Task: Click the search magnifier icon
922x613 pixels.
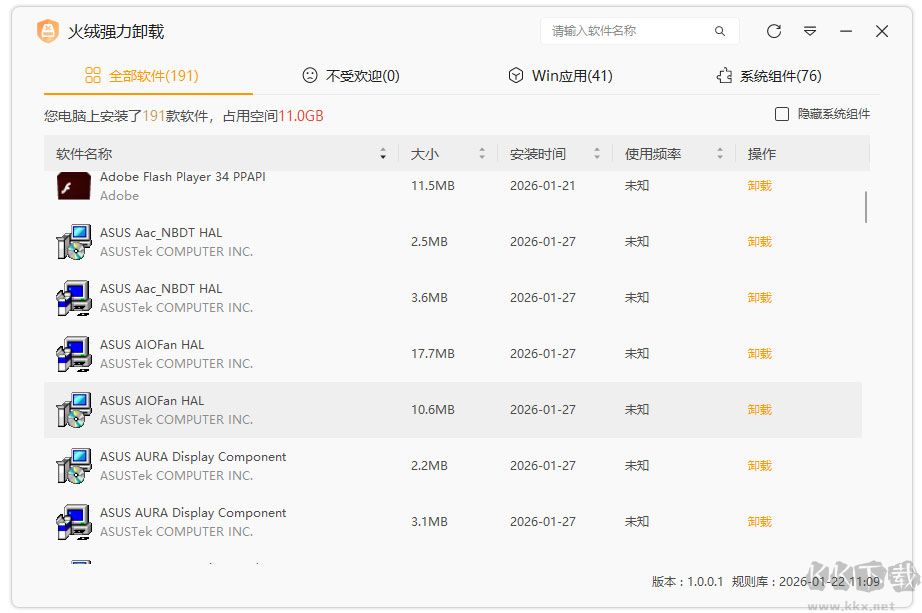Action: (720, 31)
